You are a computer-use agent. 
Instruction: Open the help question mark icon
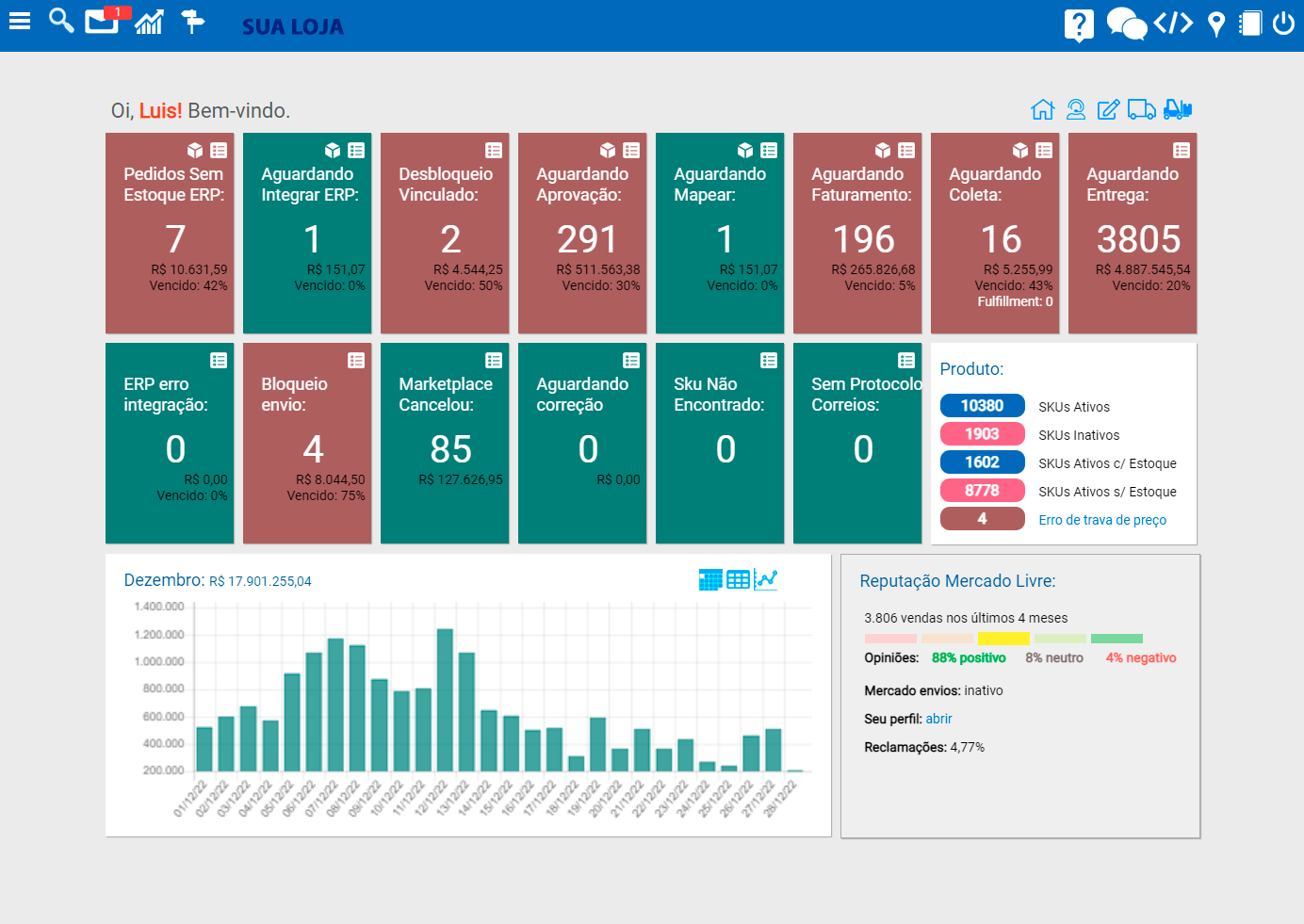(1079, 24)
